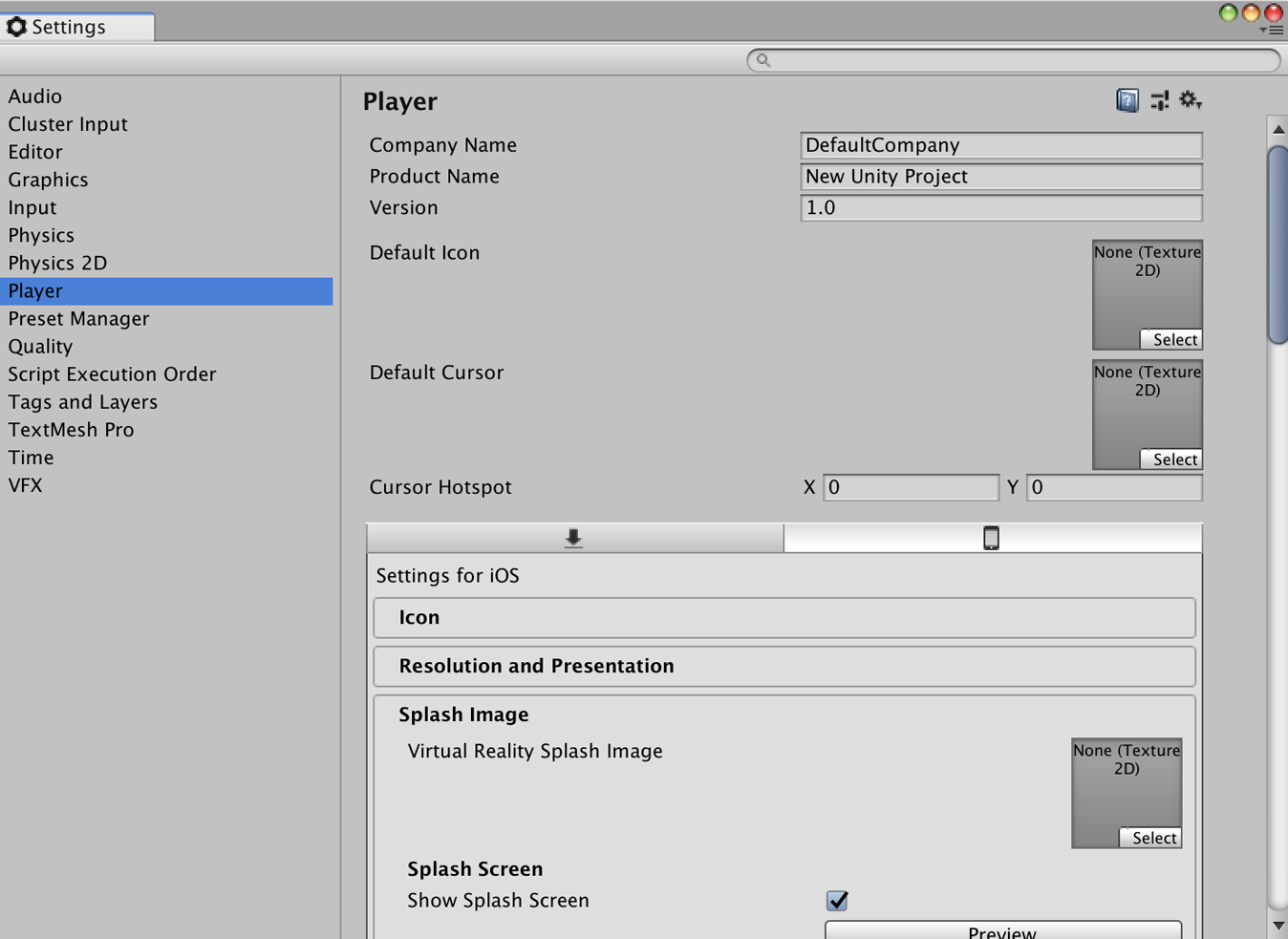The image size is (1288, 939).
Task: Click the Cursor Hotspot label
Action: [x=440, y=487]
